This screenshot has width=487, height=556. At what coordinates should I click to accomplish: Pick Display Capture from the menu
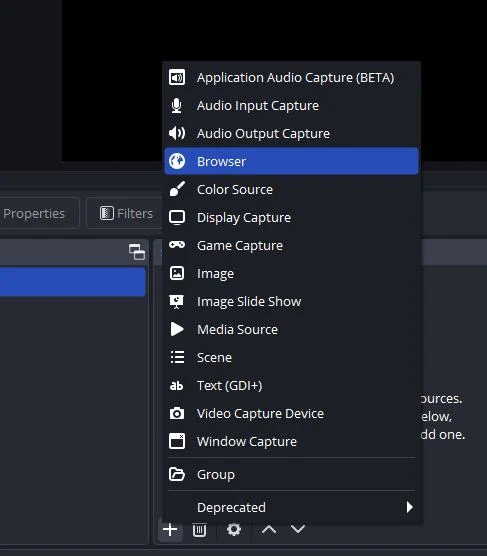(291, 217)
